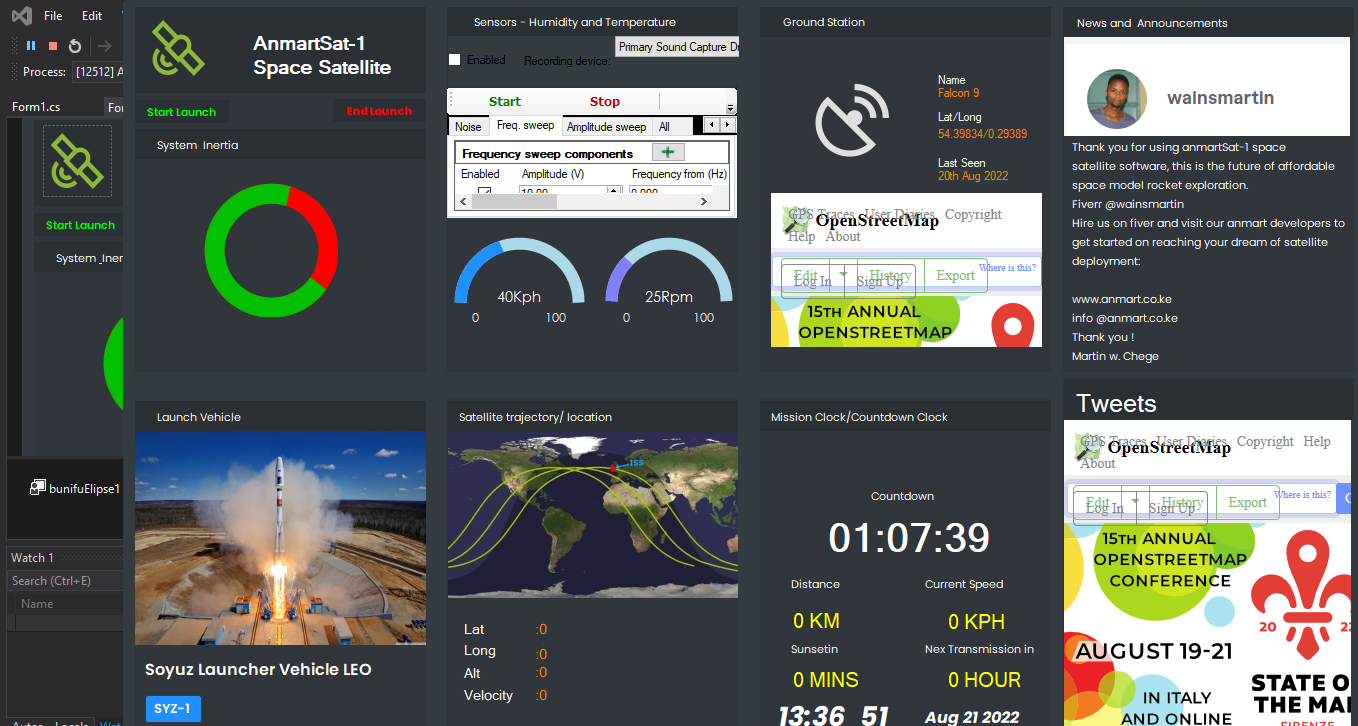1358x726 pixels.
Task: Click the System Inertia donut chart
Action: tap(271, 251)
